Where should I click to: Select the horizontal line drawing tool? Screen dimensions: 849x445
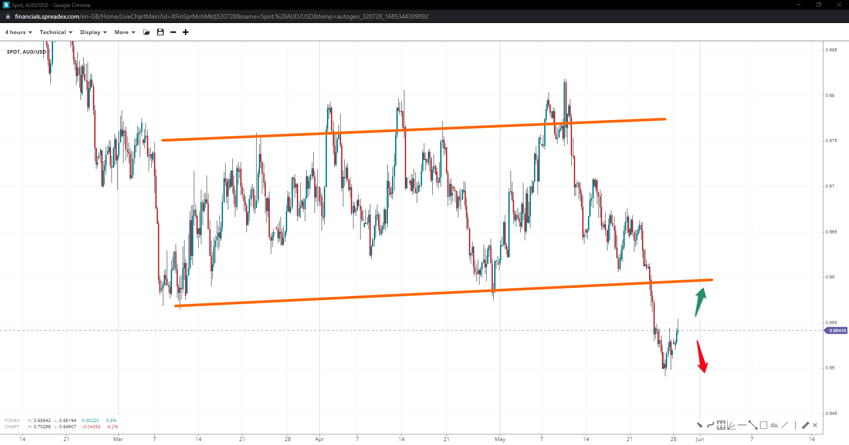click(742, 425)
